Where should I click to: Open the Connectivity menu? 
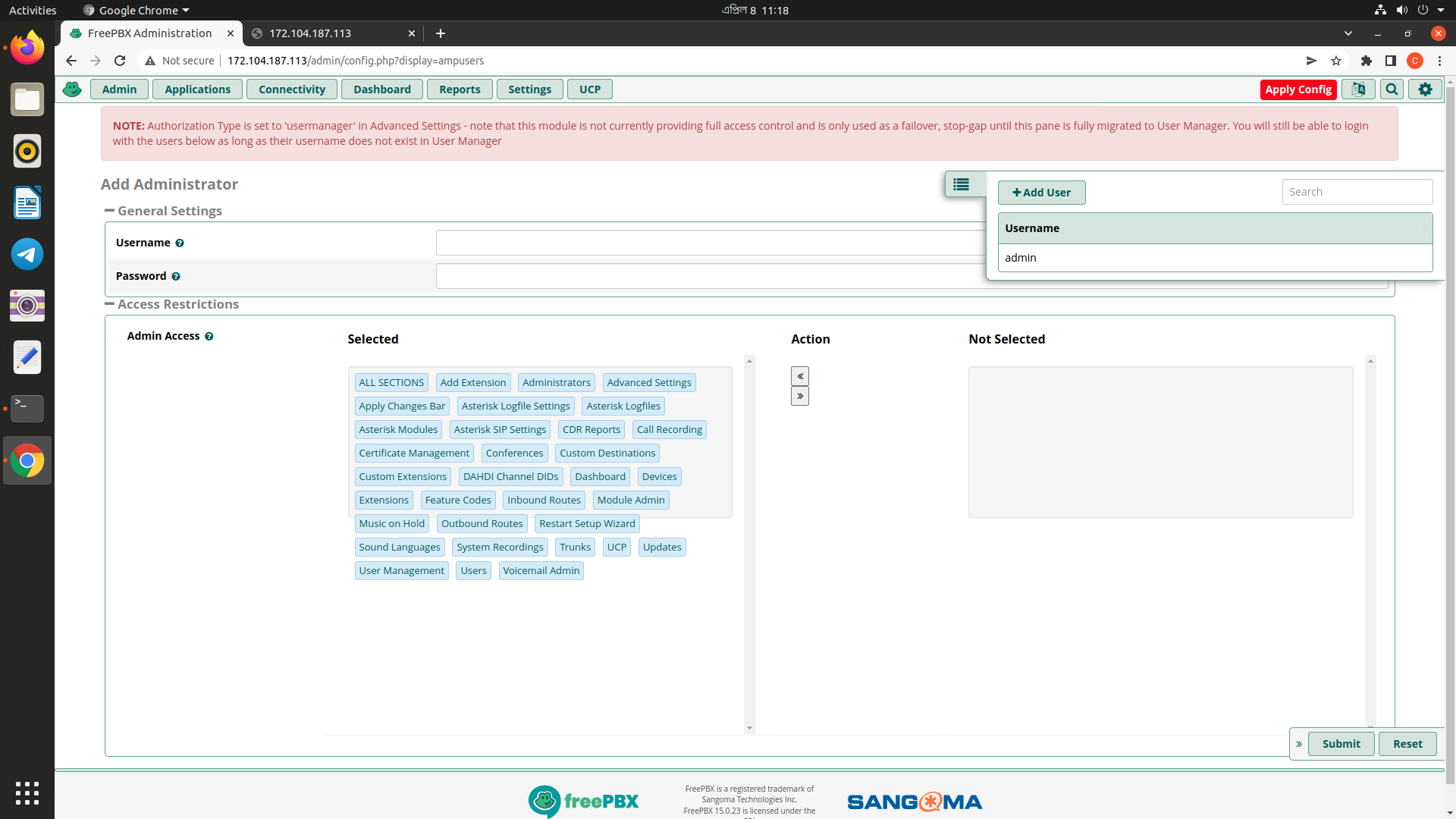(x=292, y=89)
